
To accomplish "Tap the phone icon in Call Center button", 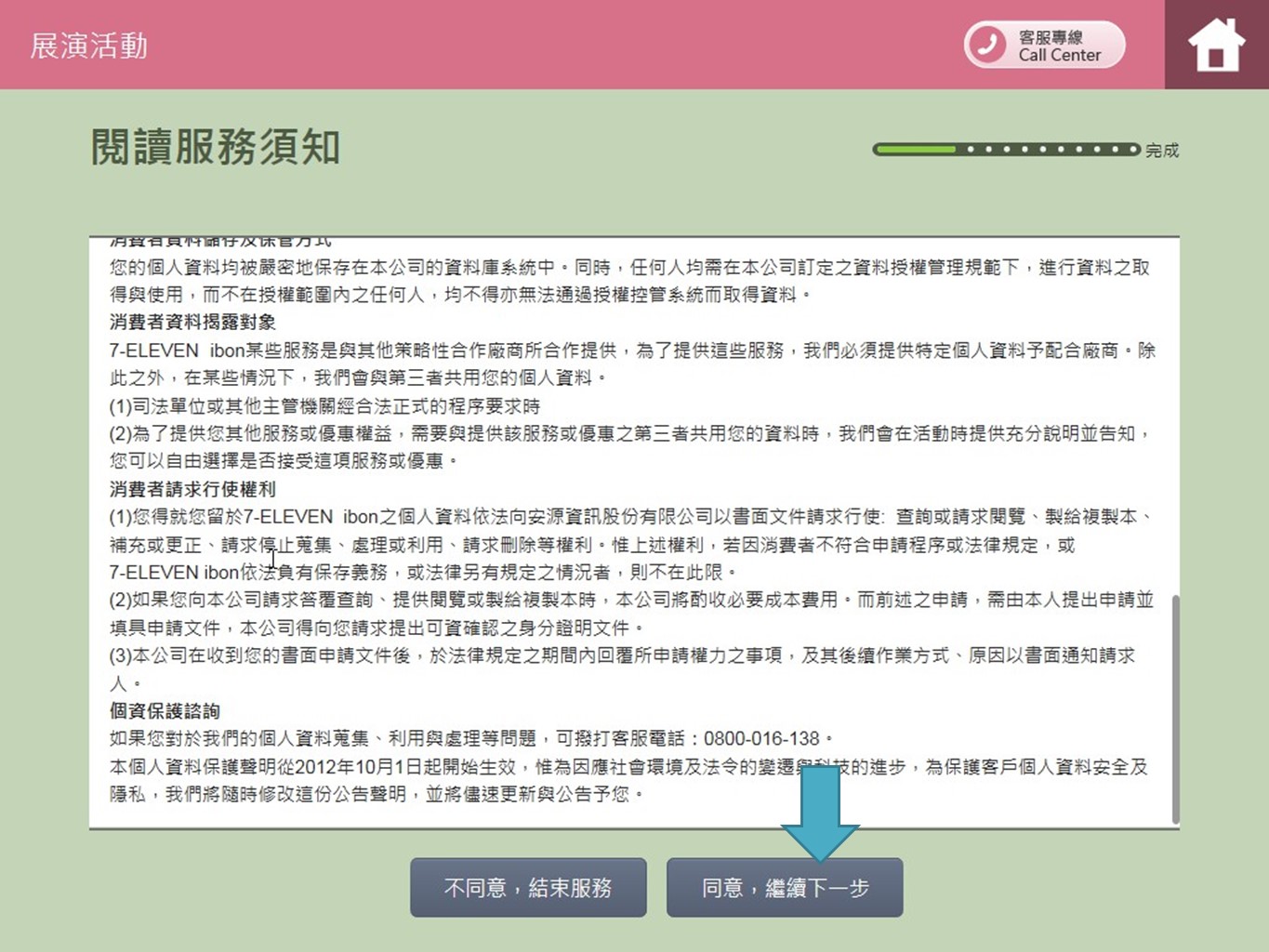I will [988, 45].
